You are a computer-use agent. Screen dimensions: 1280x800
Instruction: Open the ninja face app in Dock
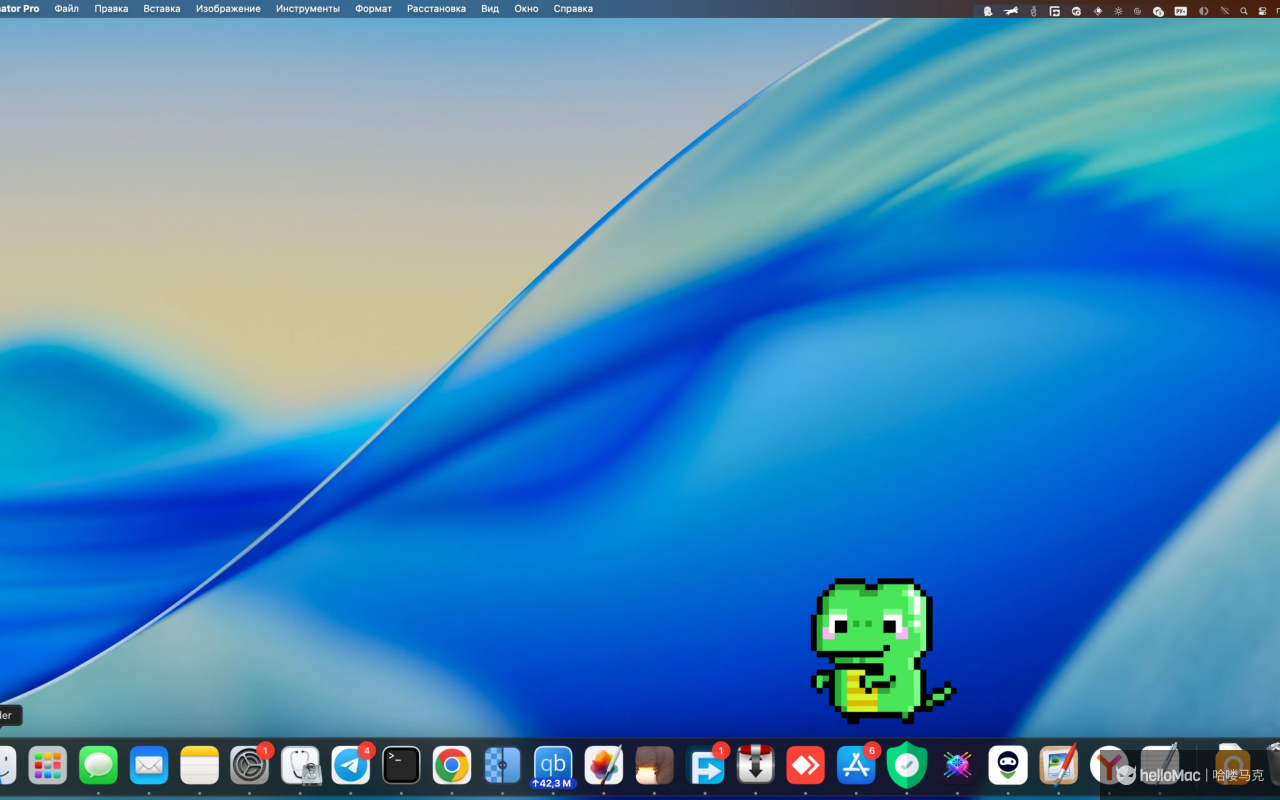pos(1008,766)
